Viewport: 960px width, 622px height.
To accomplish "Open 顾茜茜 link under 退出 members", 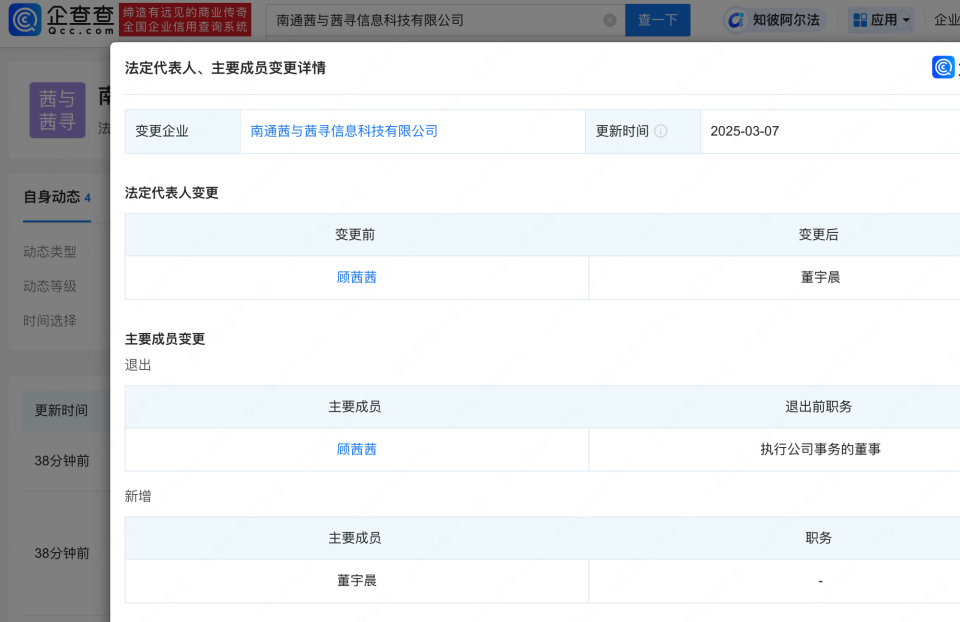I will [357, 449].
